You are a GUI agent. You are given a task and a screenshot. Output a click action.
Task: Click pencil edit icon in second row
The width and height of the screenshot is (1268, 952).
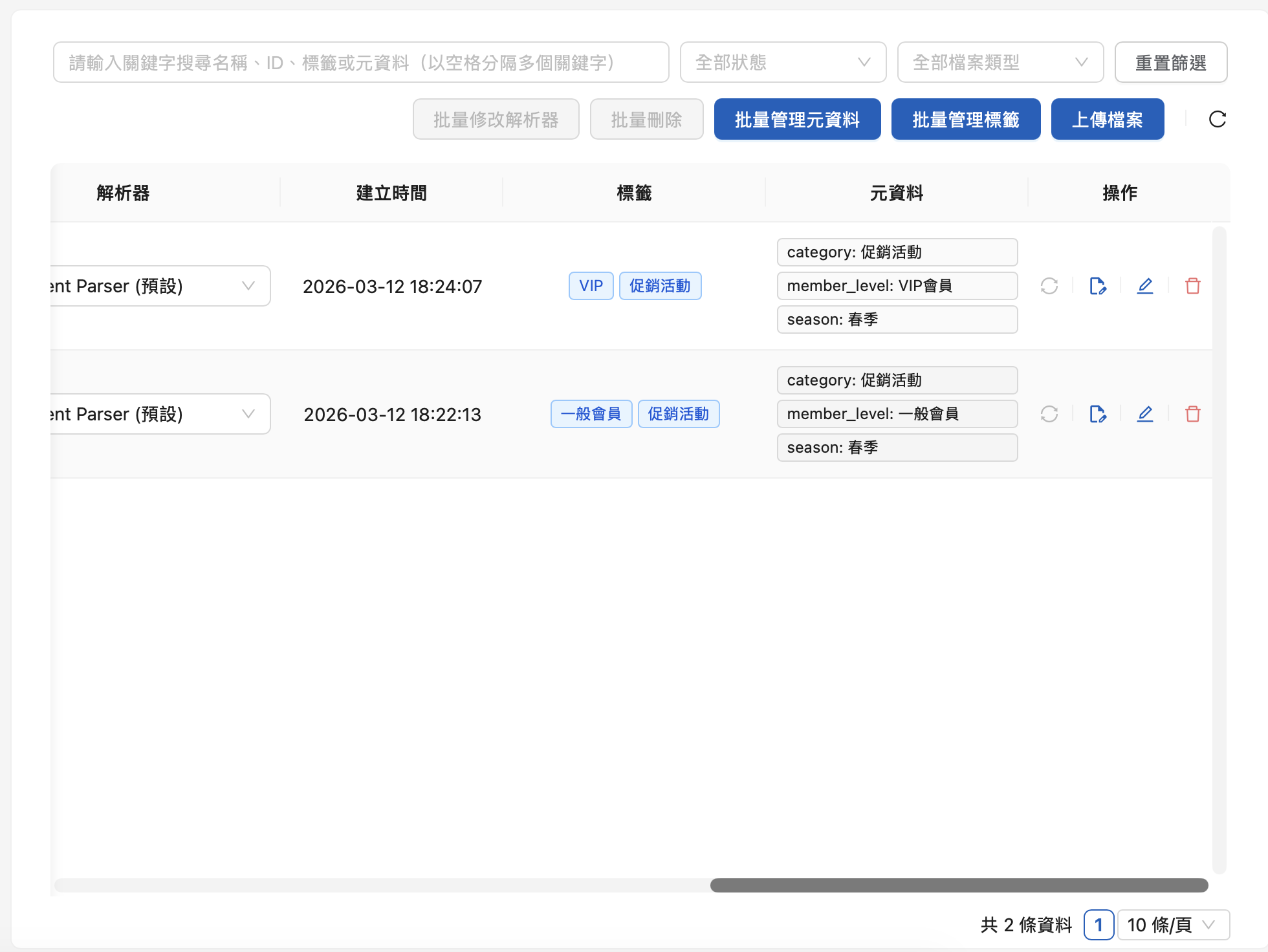1144,414
